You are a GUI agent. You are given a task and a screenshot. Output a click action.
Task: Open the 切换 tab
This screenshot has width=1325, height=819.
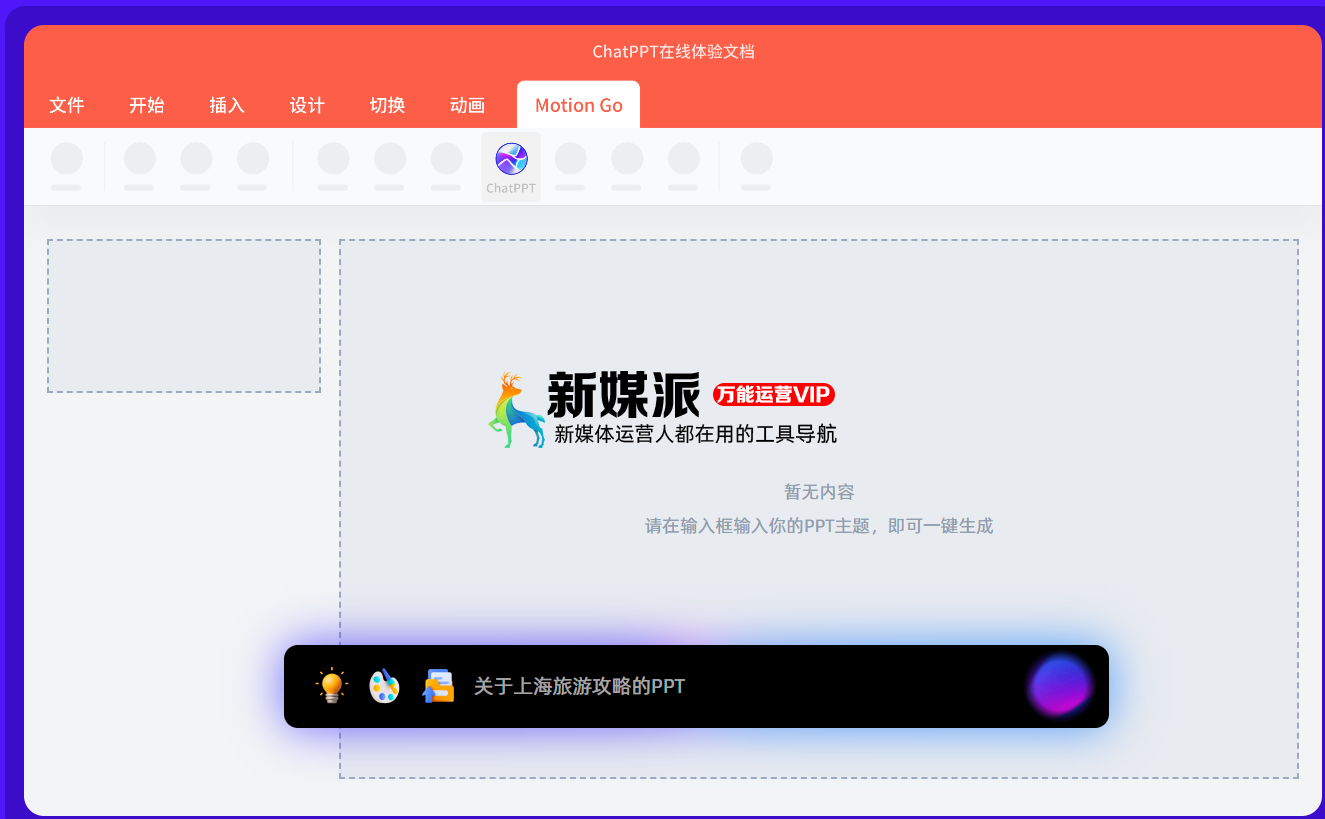(x=387, y=105)
